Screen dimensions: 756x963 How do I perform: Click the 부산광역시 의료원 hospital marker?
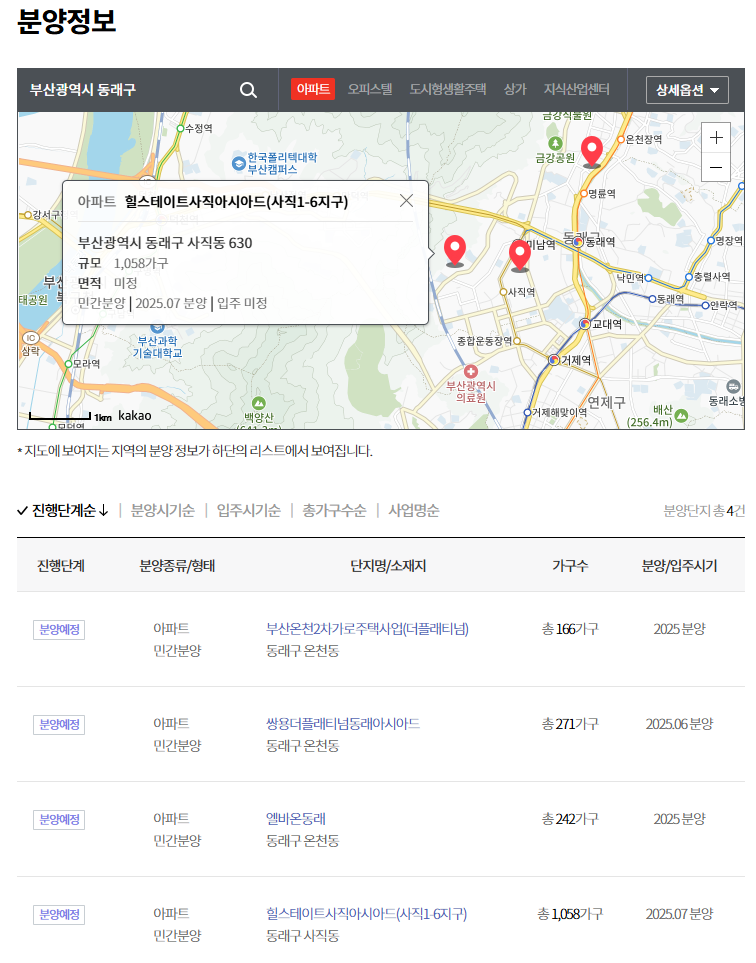click(x=471, y=372)
